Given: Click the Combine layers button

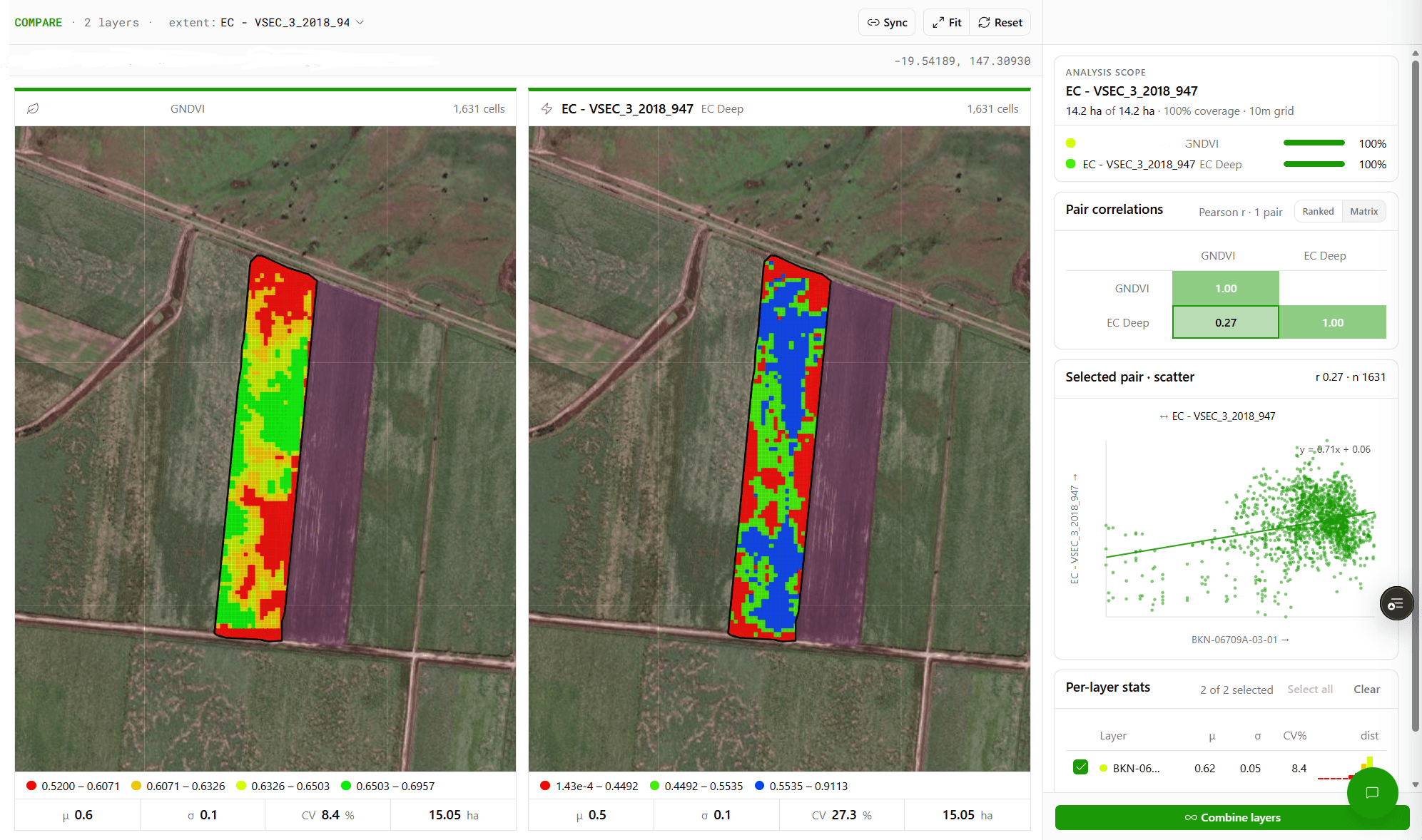Looking at the screenshot, I should 1232,817.
